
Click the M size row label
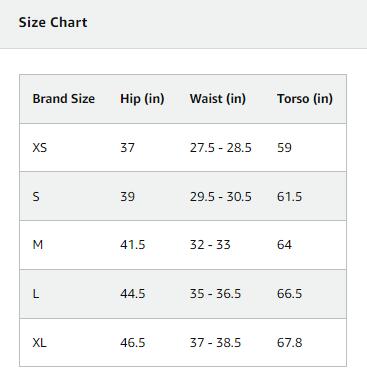coord(38,245)
